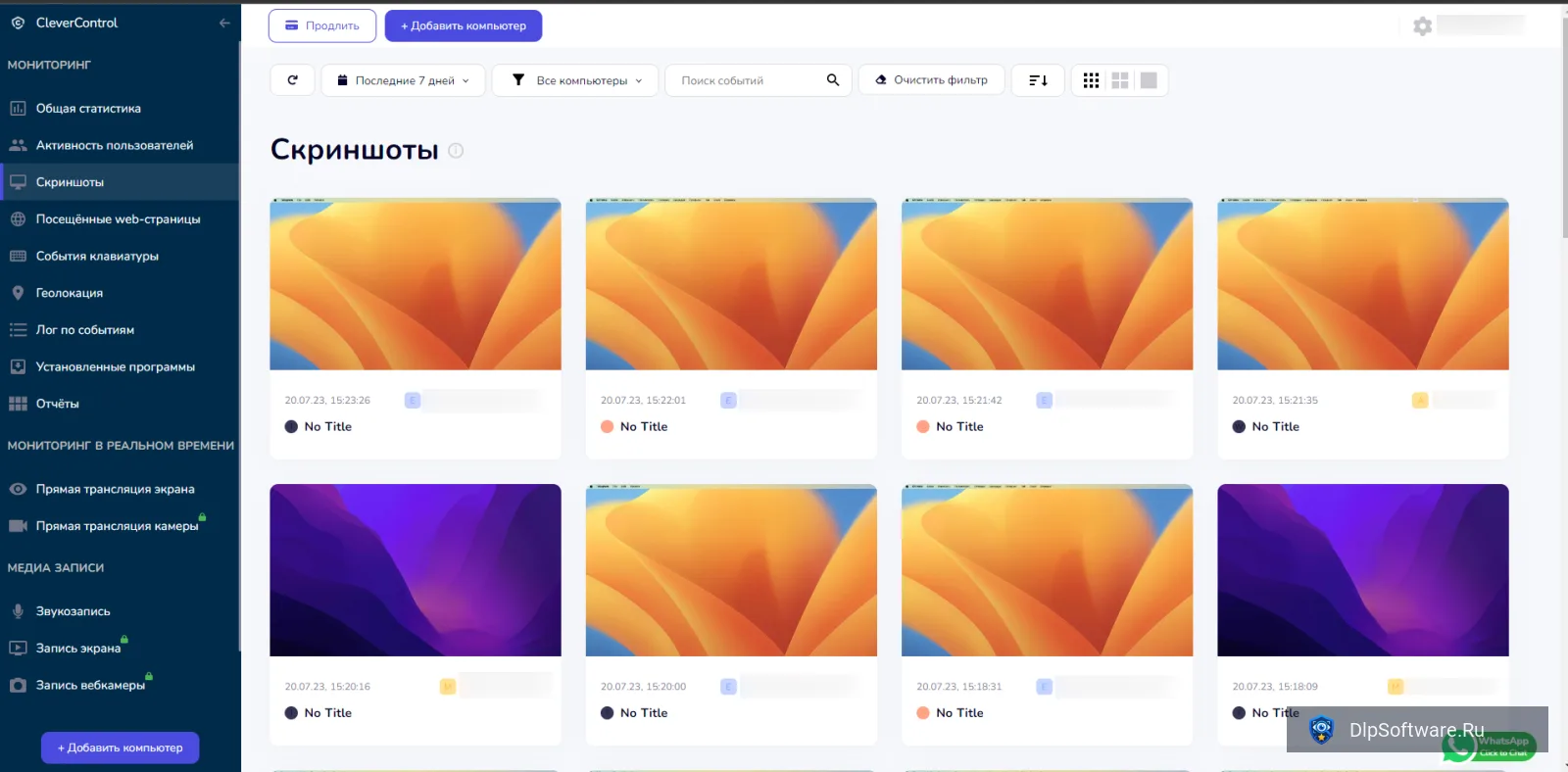
Task: Switch to medium-tile grid view
Action: pos(1120,80)
